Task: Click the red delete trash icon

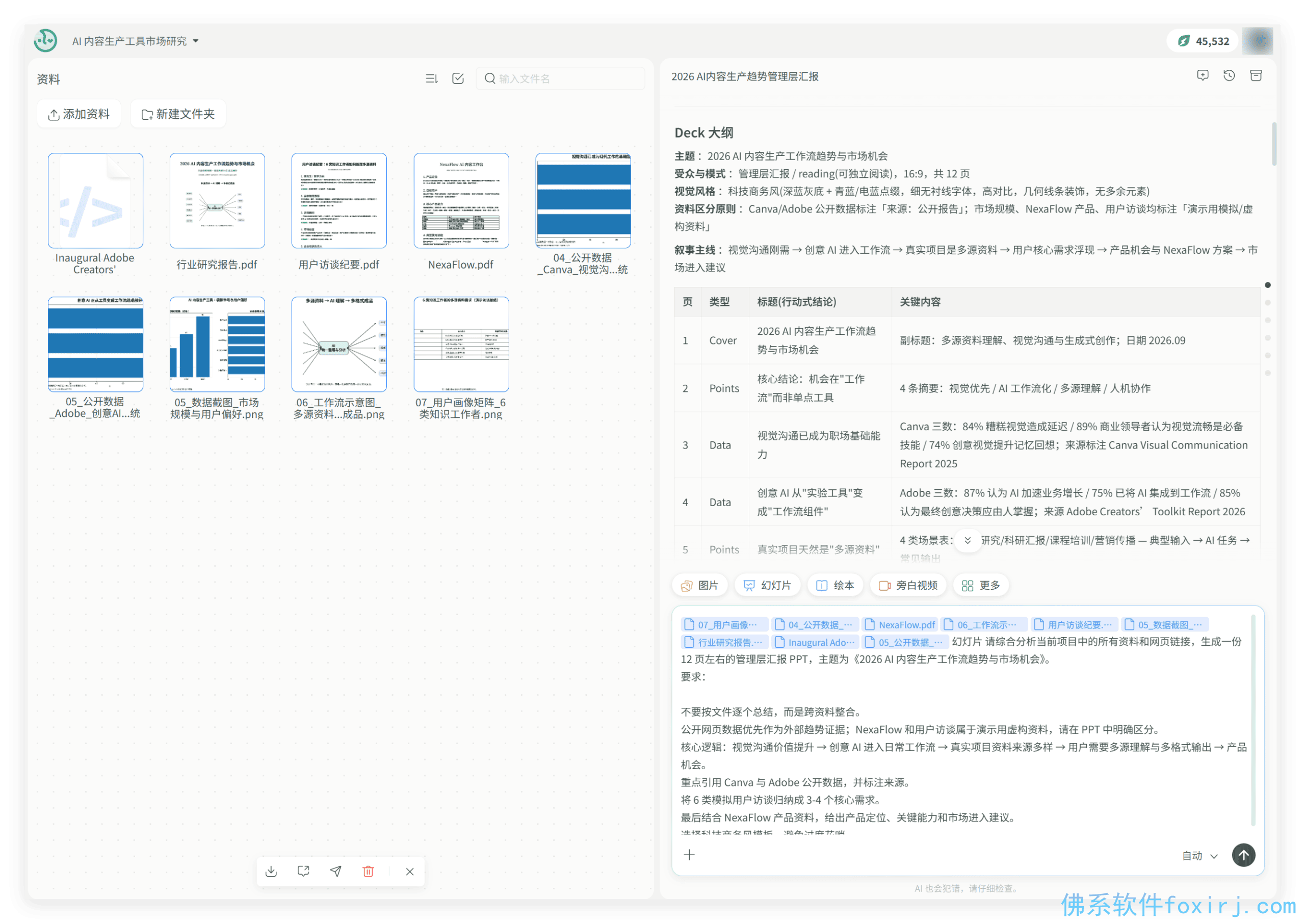Action: (x=368, y=871)
